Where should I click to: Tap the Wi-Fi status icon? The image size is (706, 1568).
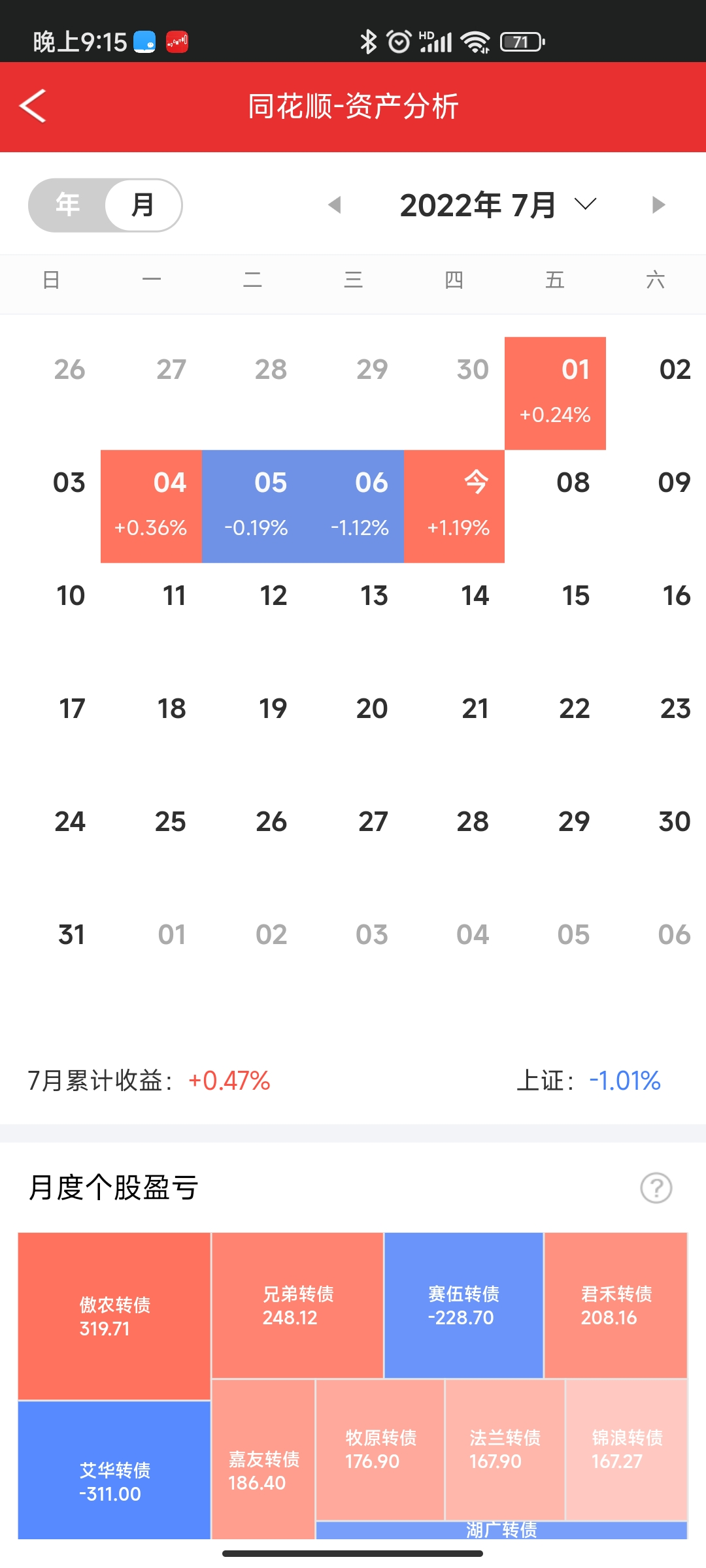coord(475,42)
